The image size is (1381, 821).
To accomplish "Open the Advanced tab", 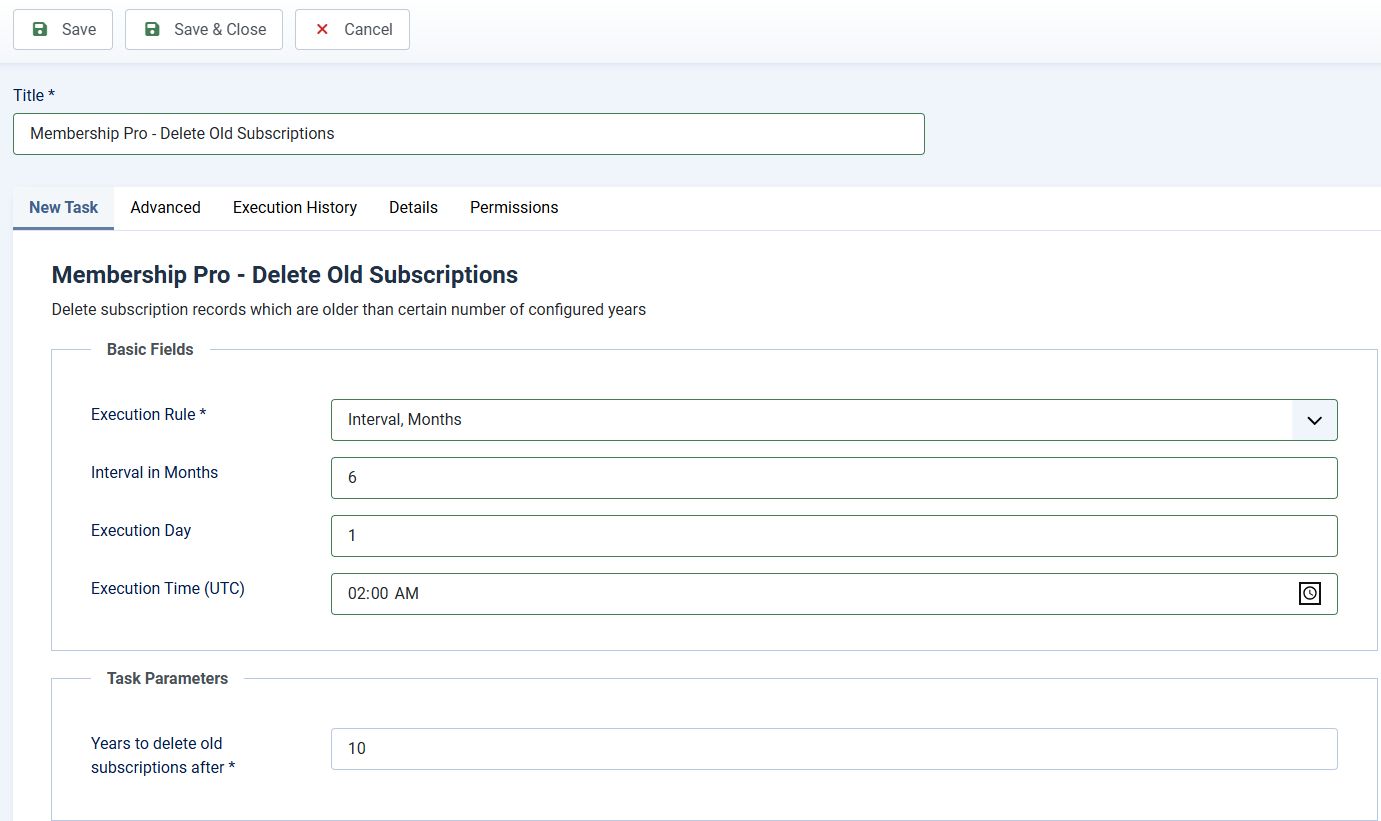I will click(166, 208).
